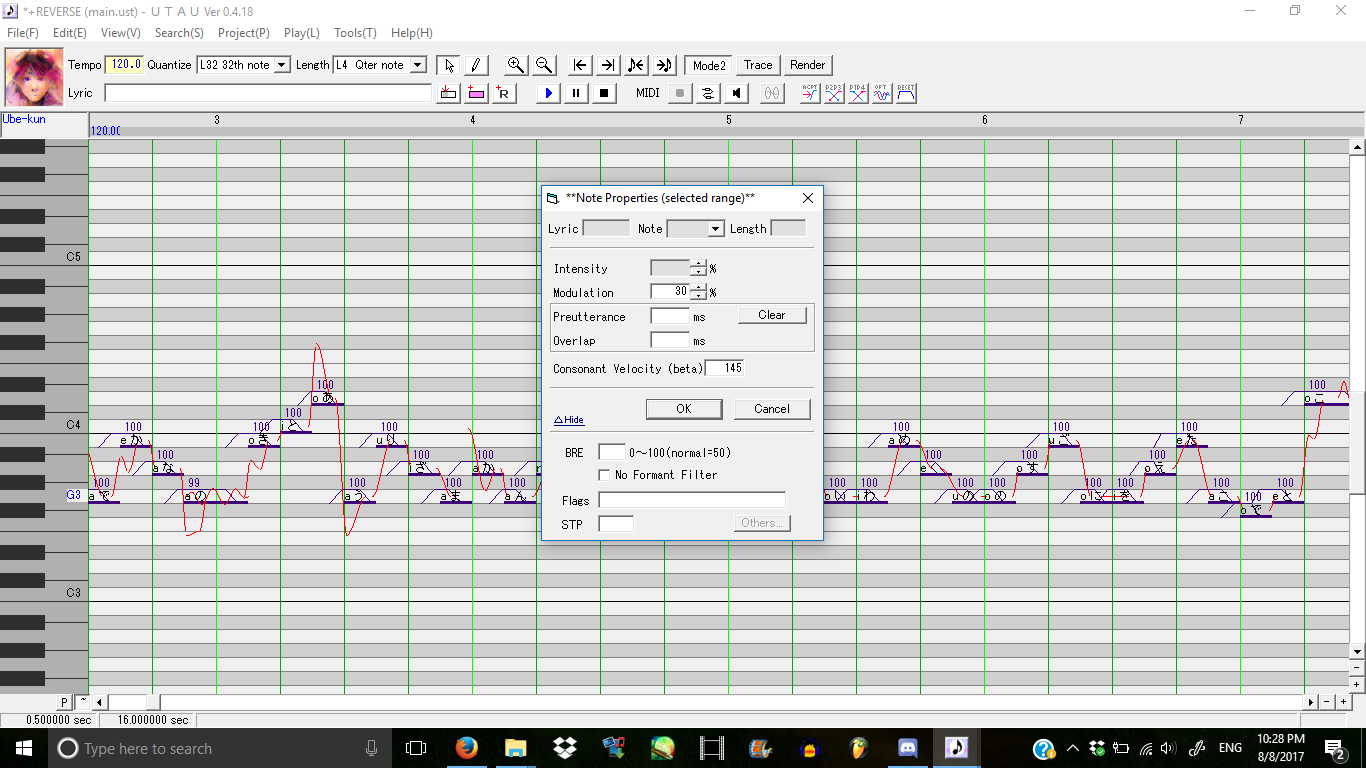Open the Action Center notifications
This screenshot has height=768, width=1366.
1335,747
